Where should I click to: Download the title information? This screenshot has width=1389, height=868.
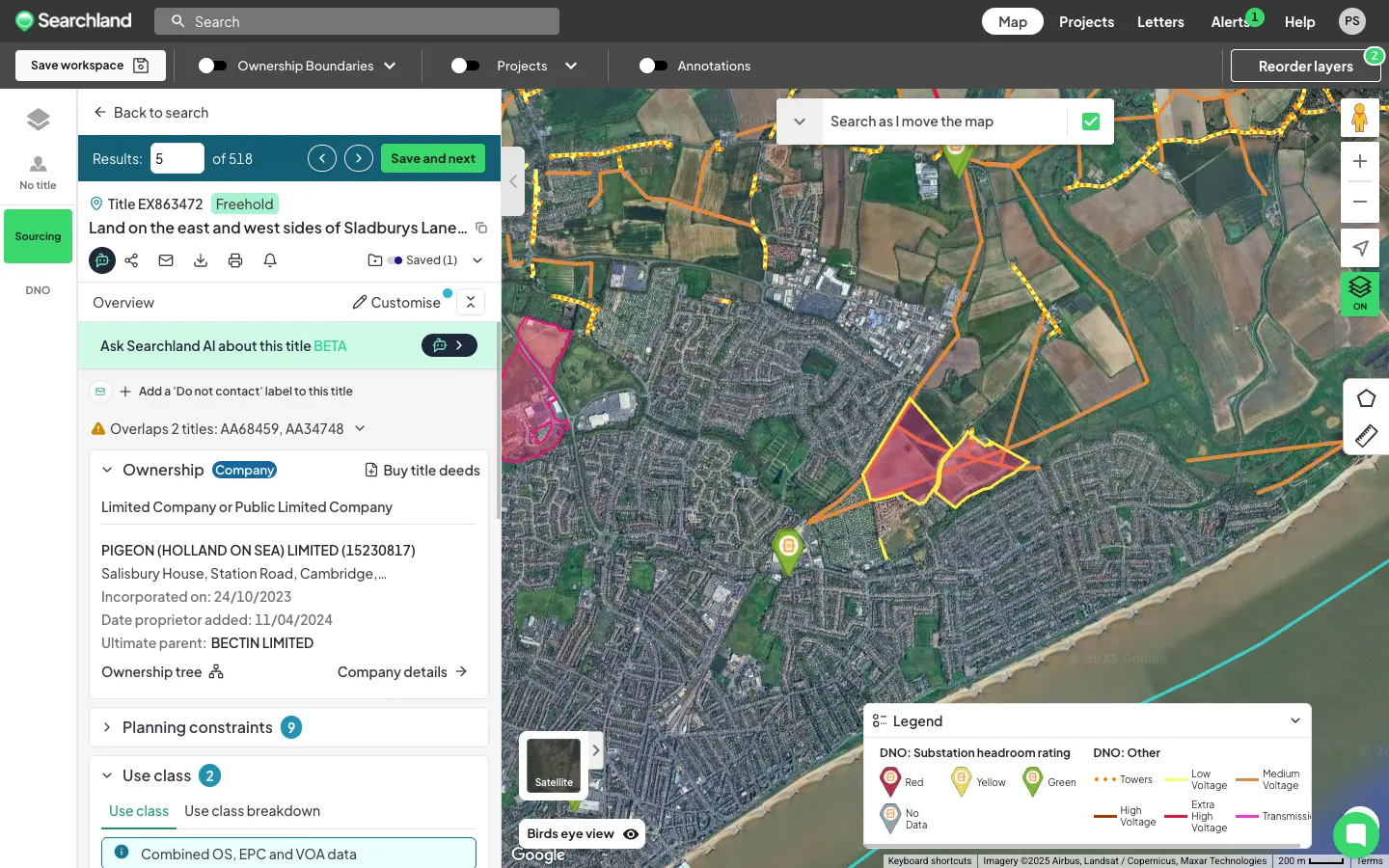(x=201, y=260)
